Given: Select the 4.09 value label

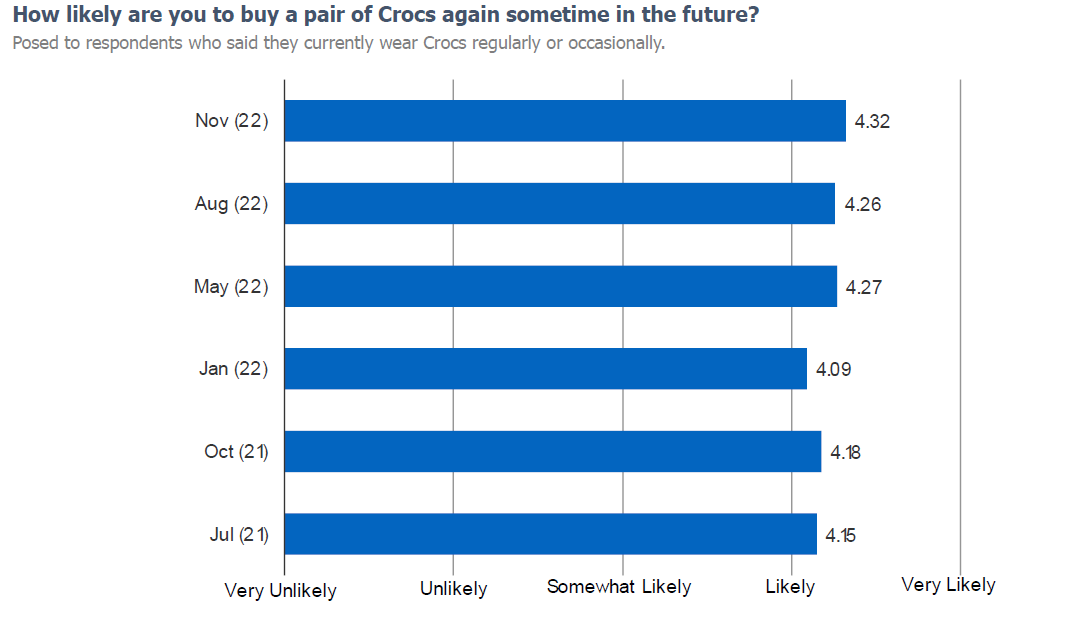Looking at the screenshot, I should [833, 370].
